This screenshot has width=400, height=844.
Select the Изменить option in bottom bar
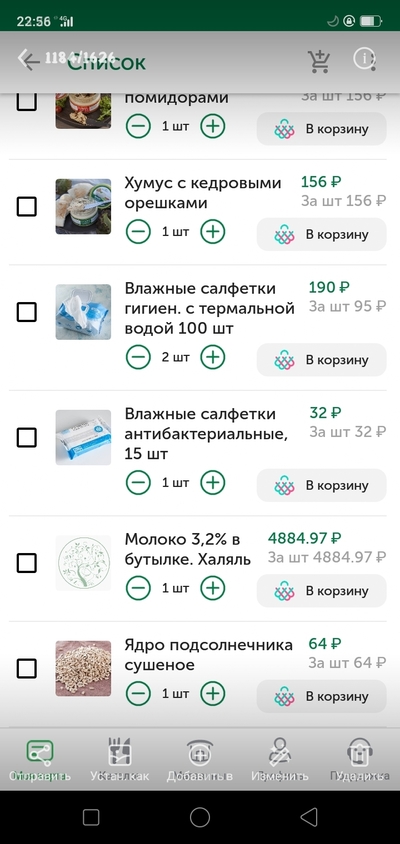pyautogui.click(x=280, y=759)
